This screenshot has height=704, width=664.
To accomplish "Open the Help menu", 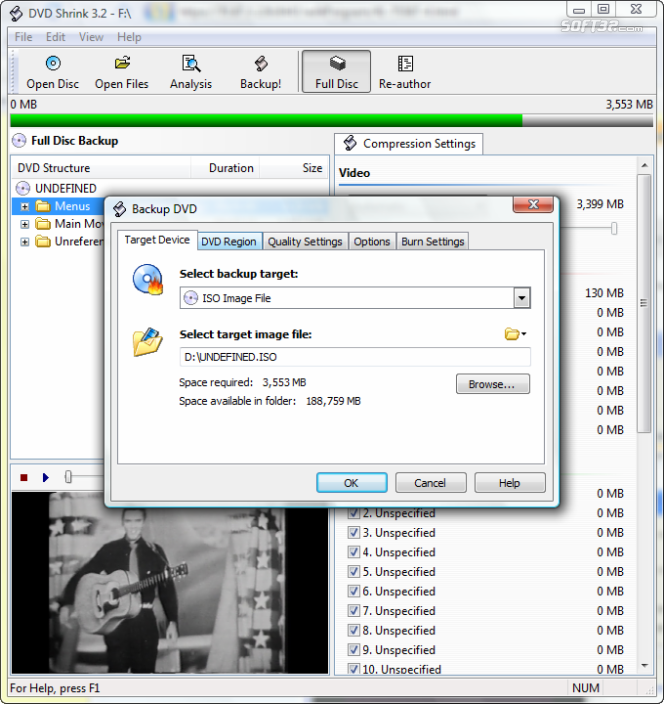I will [129, 37].
